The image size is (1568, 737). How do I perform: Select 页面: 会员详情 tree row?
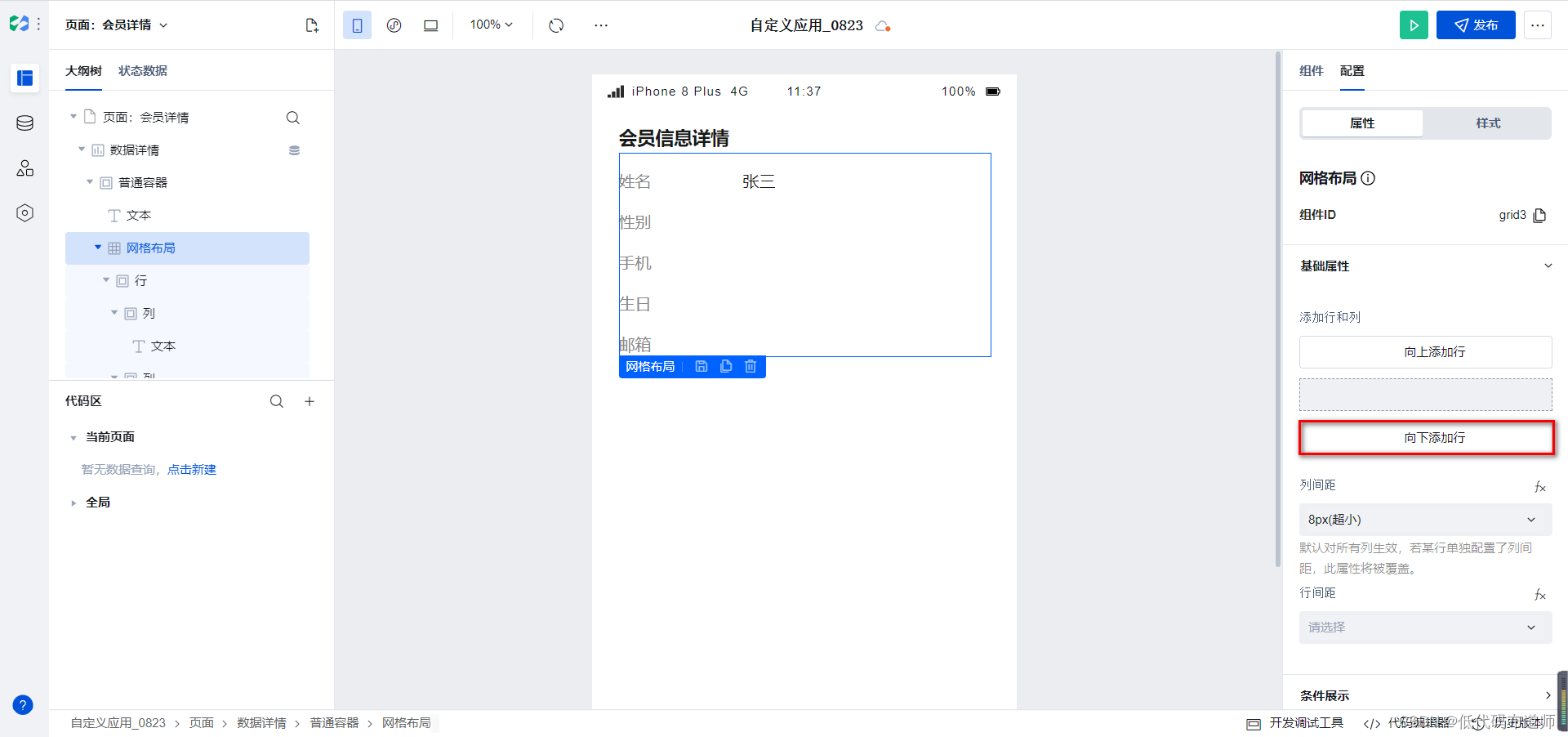[x=187, y=118]
